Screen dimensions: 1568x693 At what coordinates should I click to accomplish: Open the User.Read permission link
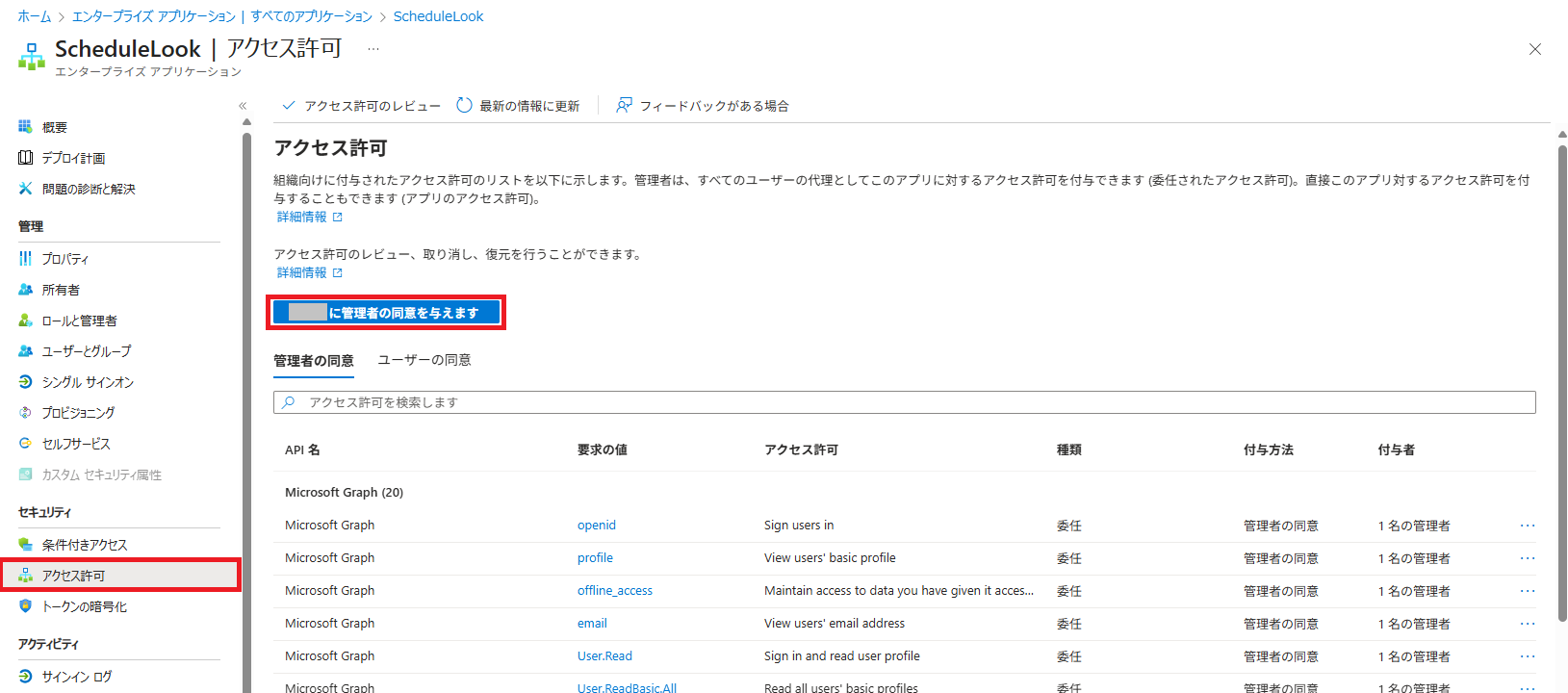(604, 656)
